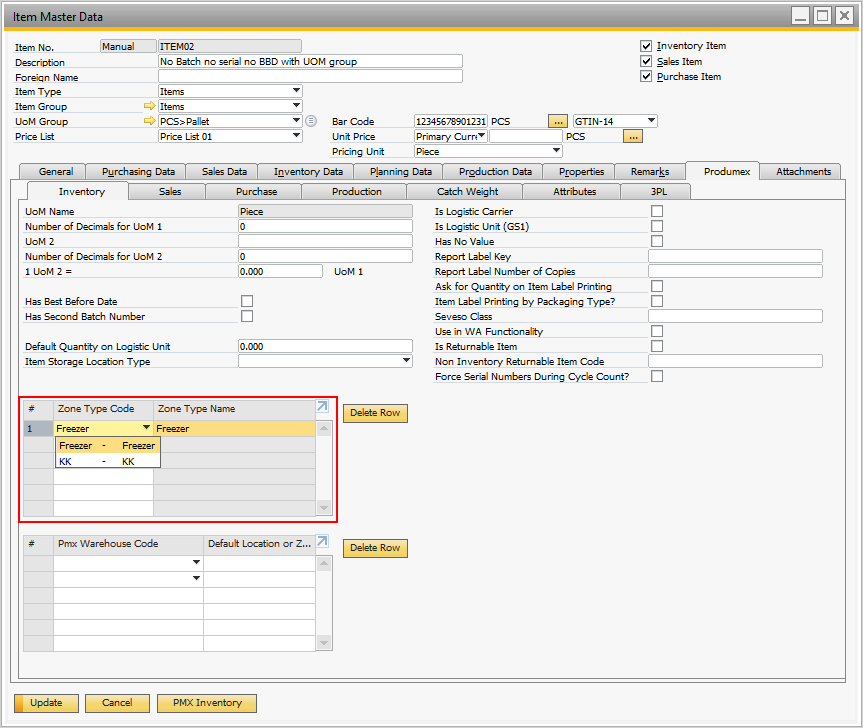863x728 pixels.
Task: Switch to the Purchasing Data tab
Action: click(x=139, y=172)
